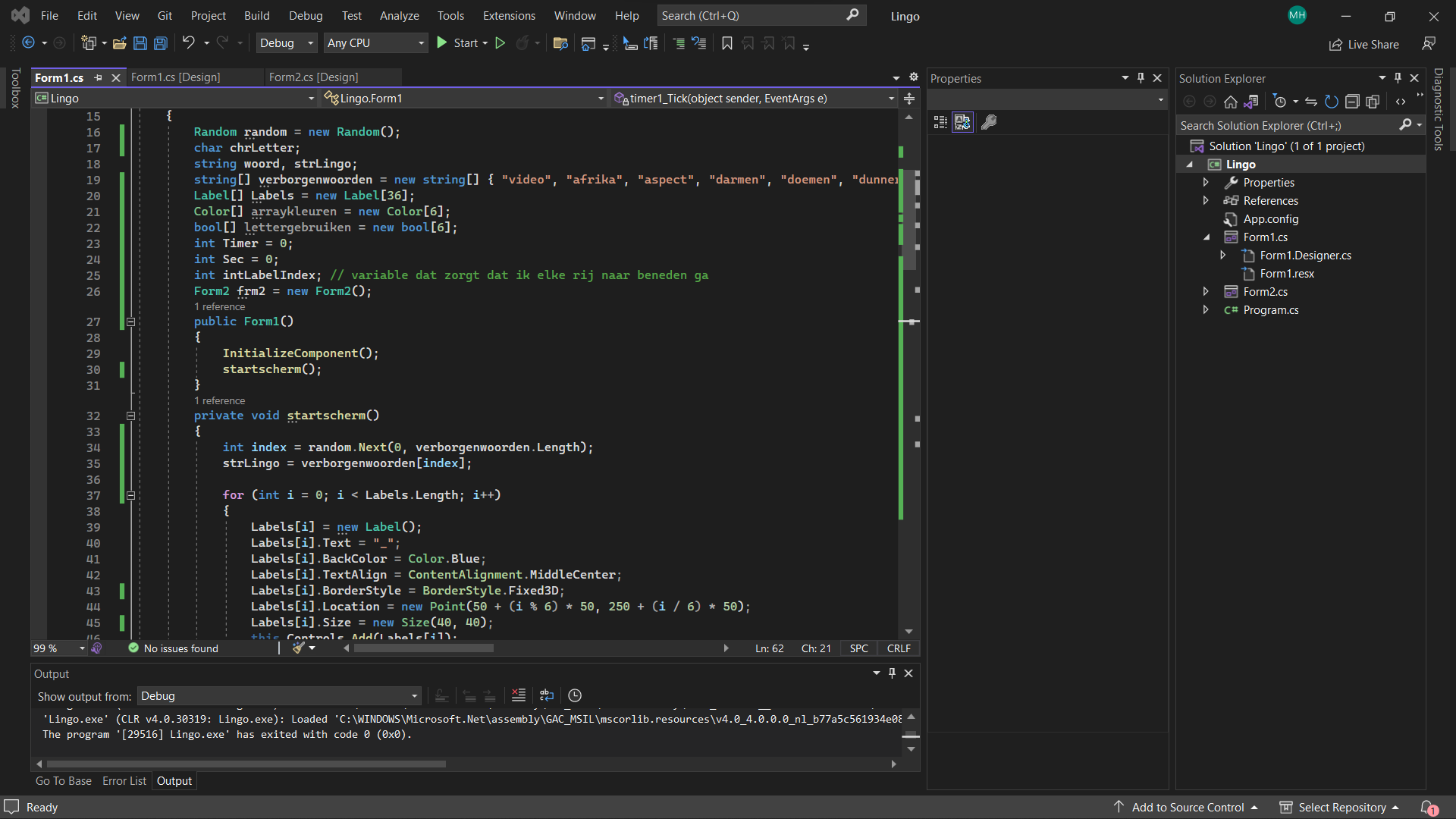Viewport: 1456px width, 819px height.
Task: Click Start Without Debugging outline arrow
Action: (x=500, y=43)
